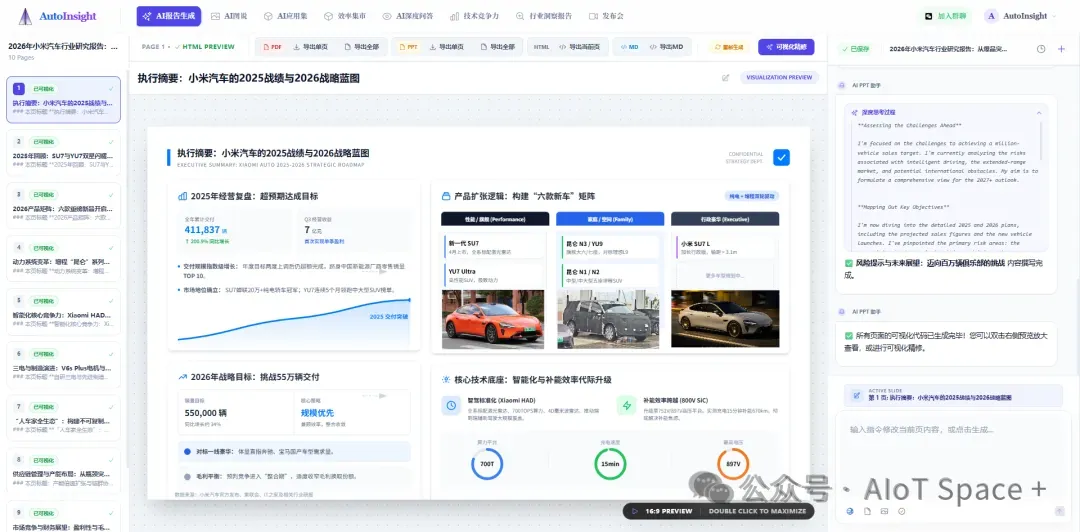Click the white SU7 L car image
This screenshot has height=532, width=1080.
[725, 319]
